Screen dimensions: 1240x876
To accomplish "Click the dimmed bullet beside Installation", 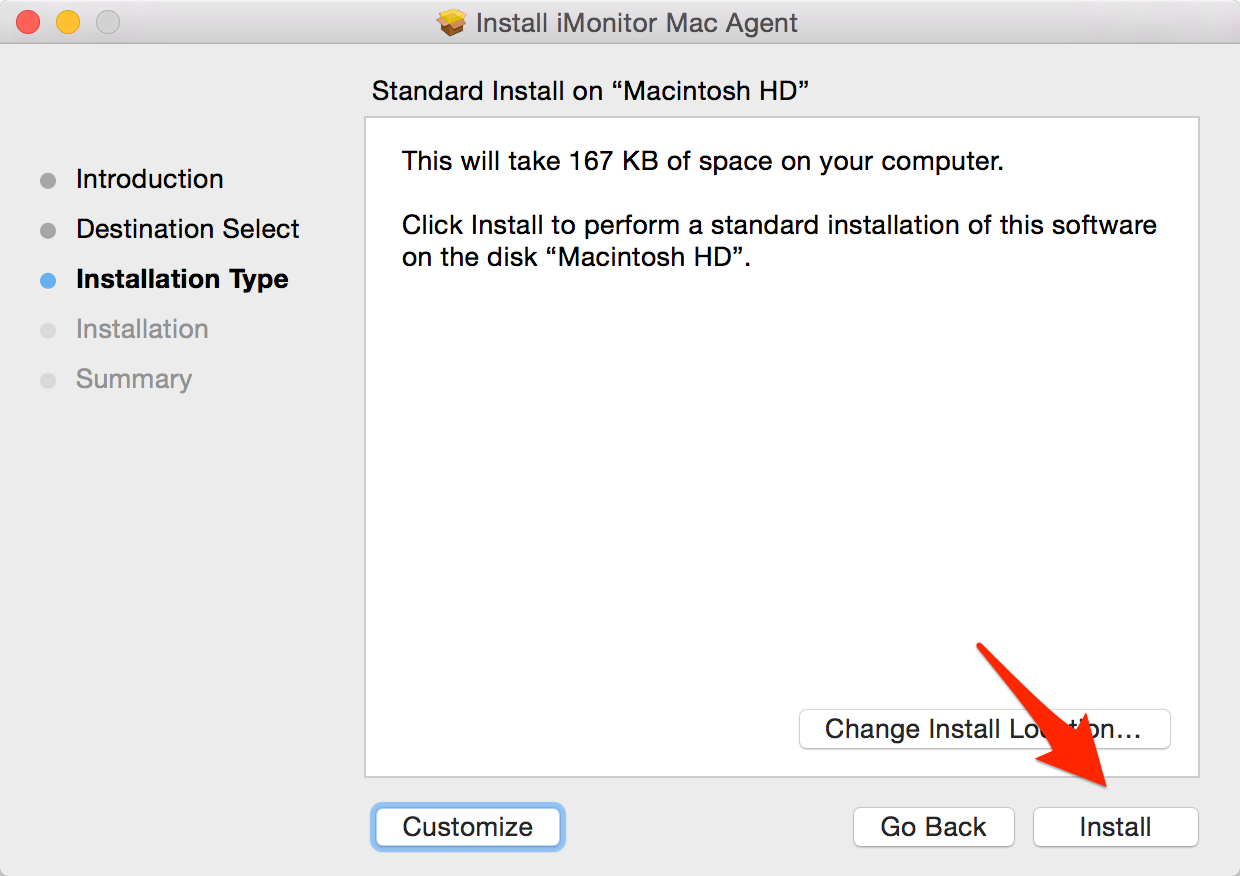I will 48,331.
